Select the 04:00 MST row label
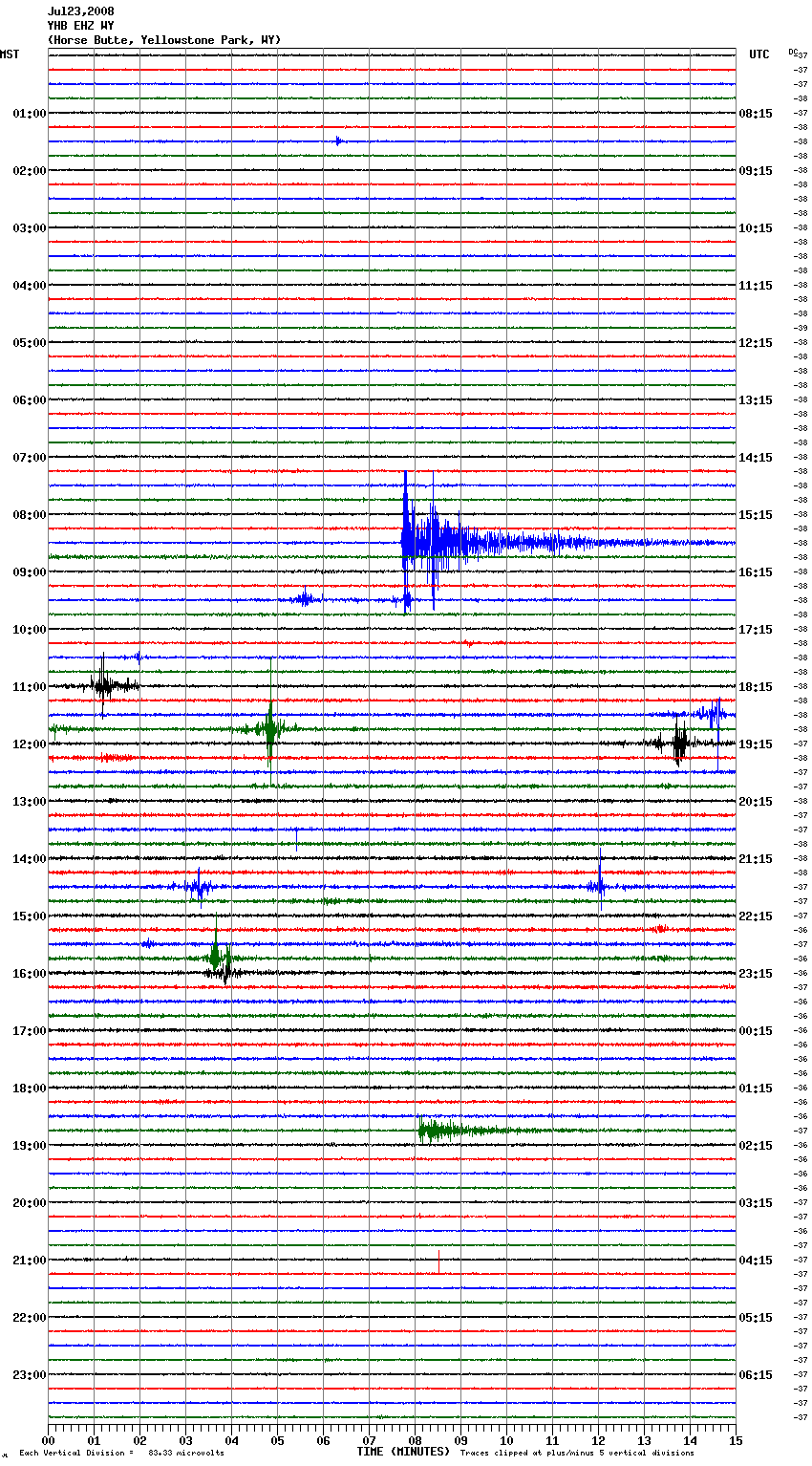812x1466 pixels. pos(30,286)
